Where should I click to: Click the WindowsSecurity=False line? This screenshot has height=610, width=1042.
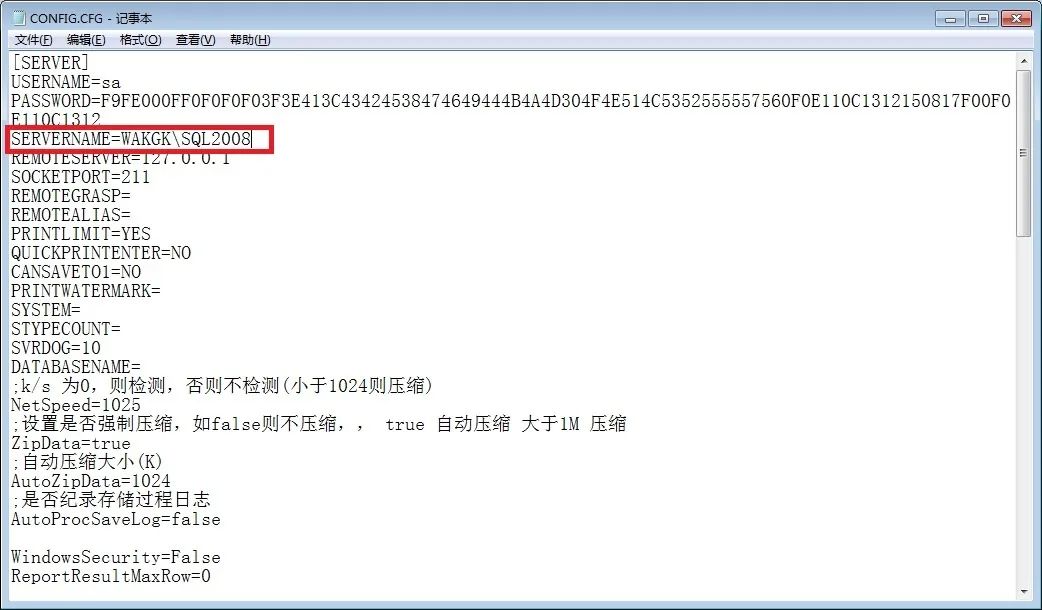tap(116, 558)
